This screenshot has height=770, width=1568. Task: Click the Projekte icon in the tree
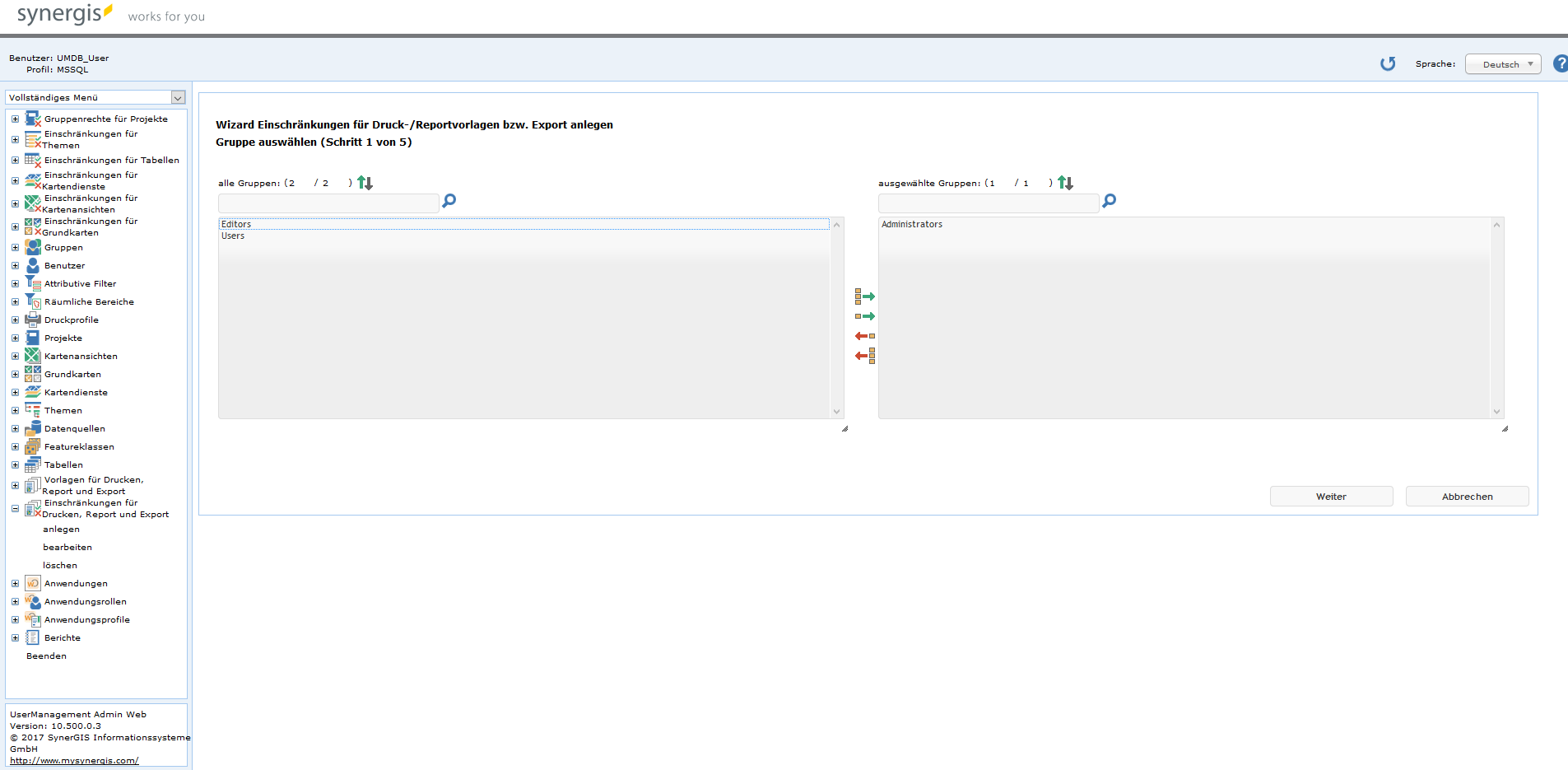pos(33,338)
